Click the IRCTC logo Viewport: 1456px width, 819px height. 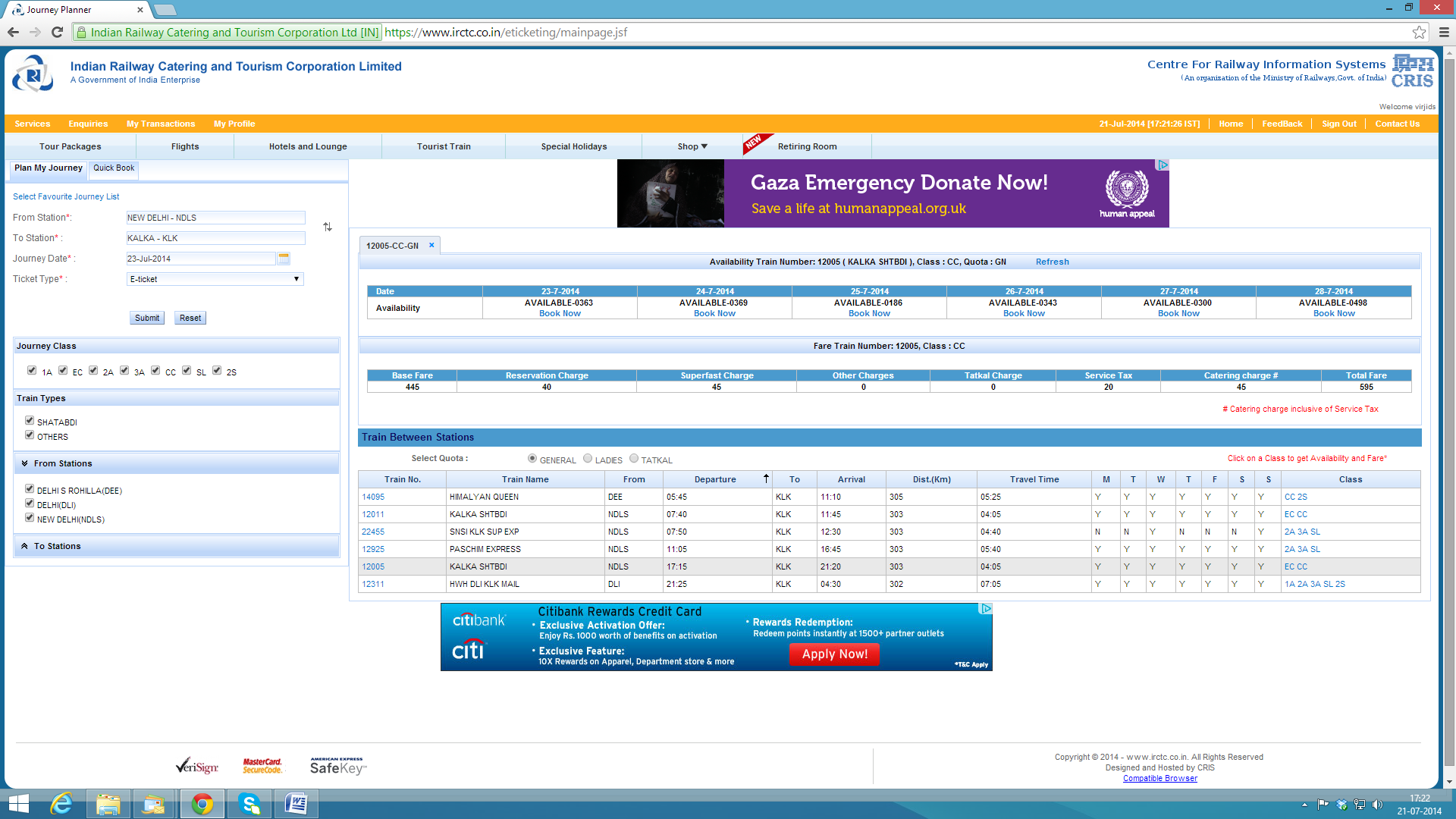[33, 74]
